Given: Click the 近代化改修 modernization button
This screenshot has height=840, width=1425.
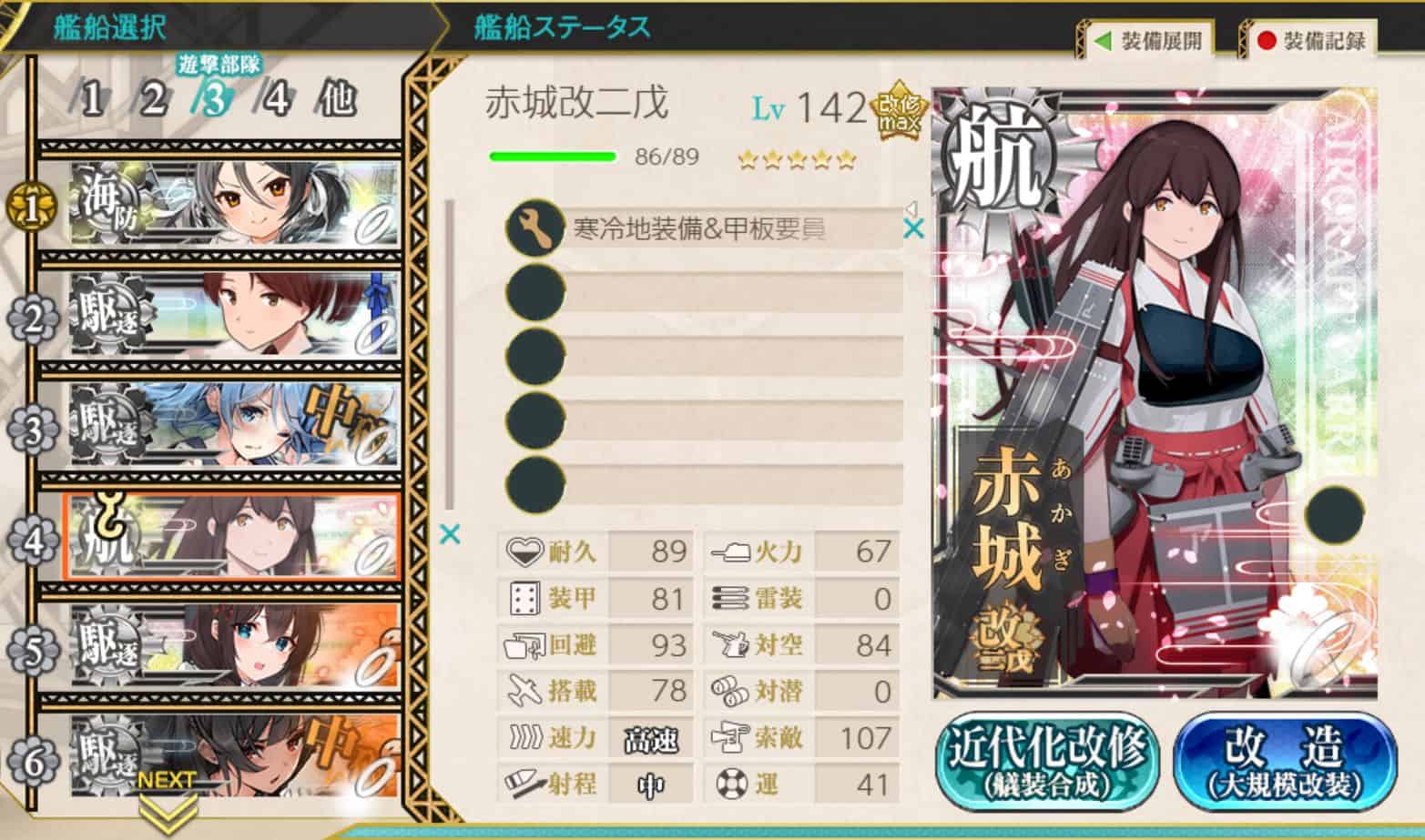Looking at the screenshot, I should pyautogui.click(x=1046, y=760).
